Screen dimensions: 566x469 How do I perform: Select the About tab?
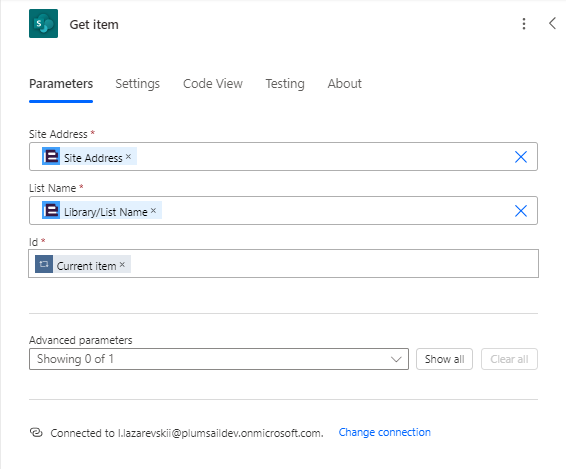(x=344, y=84)
